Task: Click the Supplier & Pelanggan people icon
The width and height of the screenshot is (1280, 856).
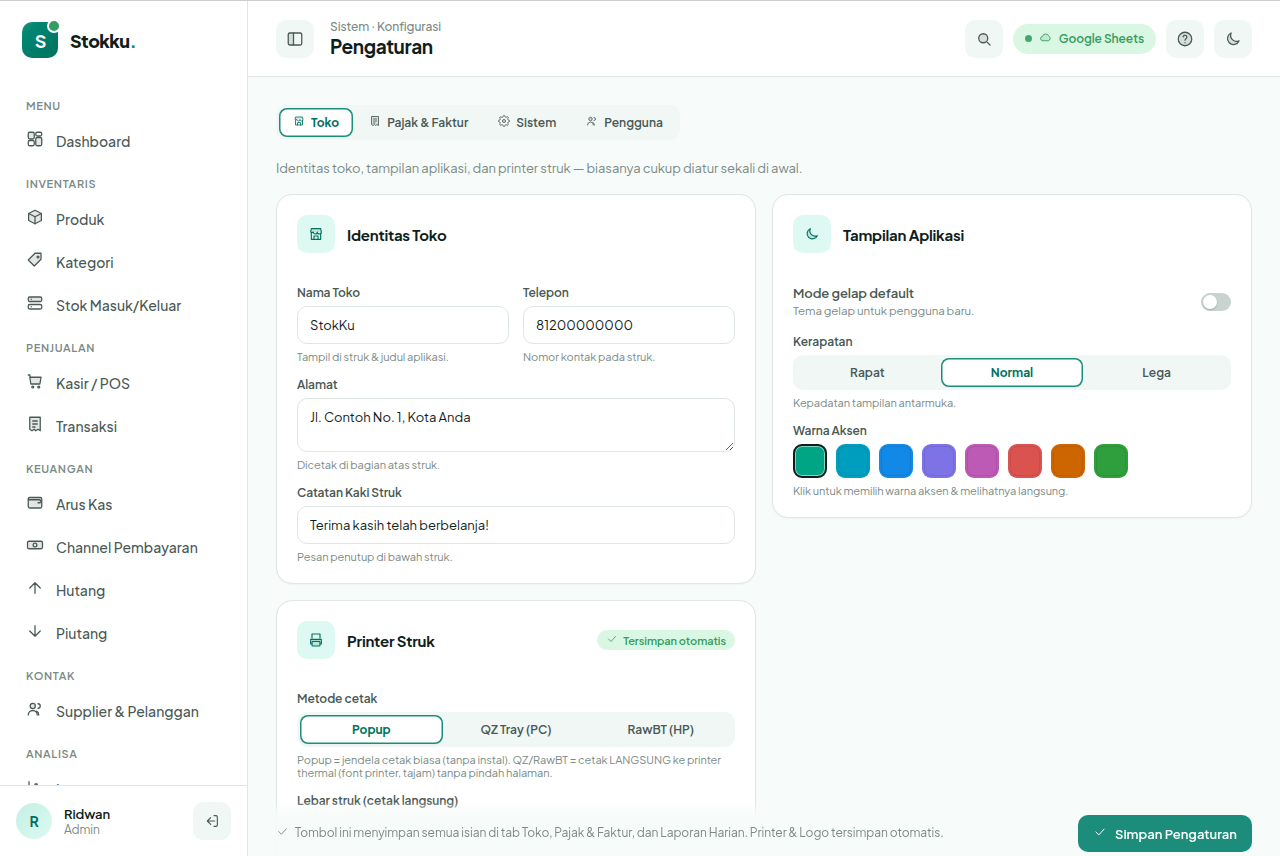Action: tap(35, 709)
